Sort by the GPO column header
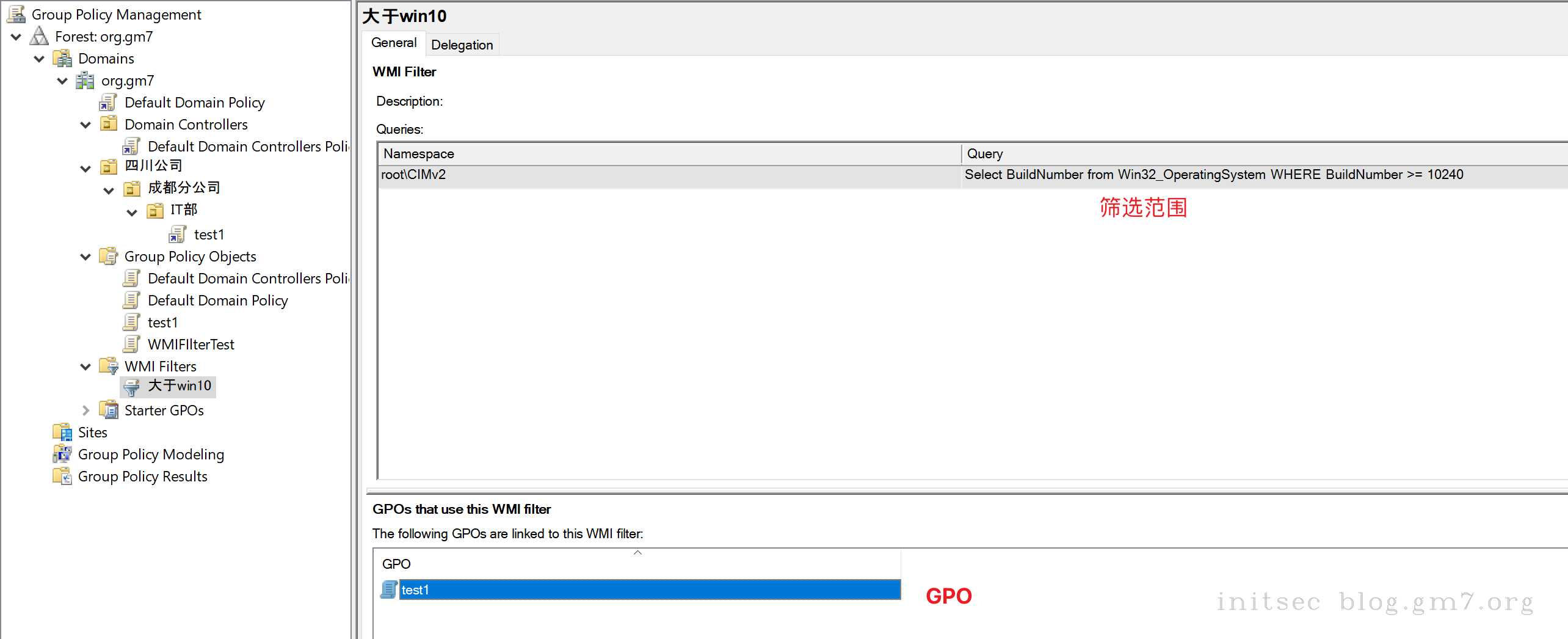Screen dimensions: 1568x639 tap(636, 564)
